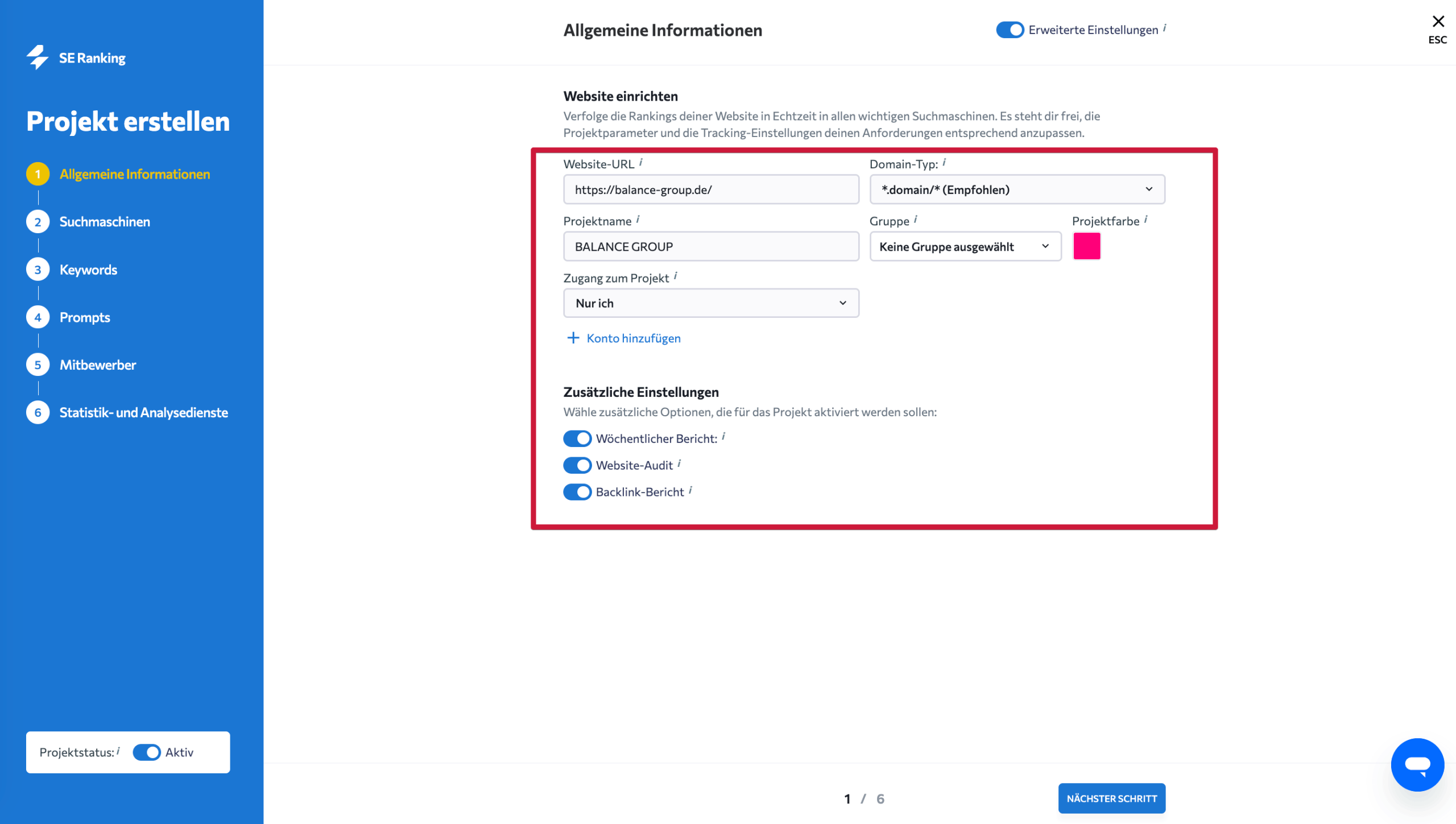This screenshot has width=1456, height=824.
Task: Open the live chat bubble
Action: (x=1417, y=764)
